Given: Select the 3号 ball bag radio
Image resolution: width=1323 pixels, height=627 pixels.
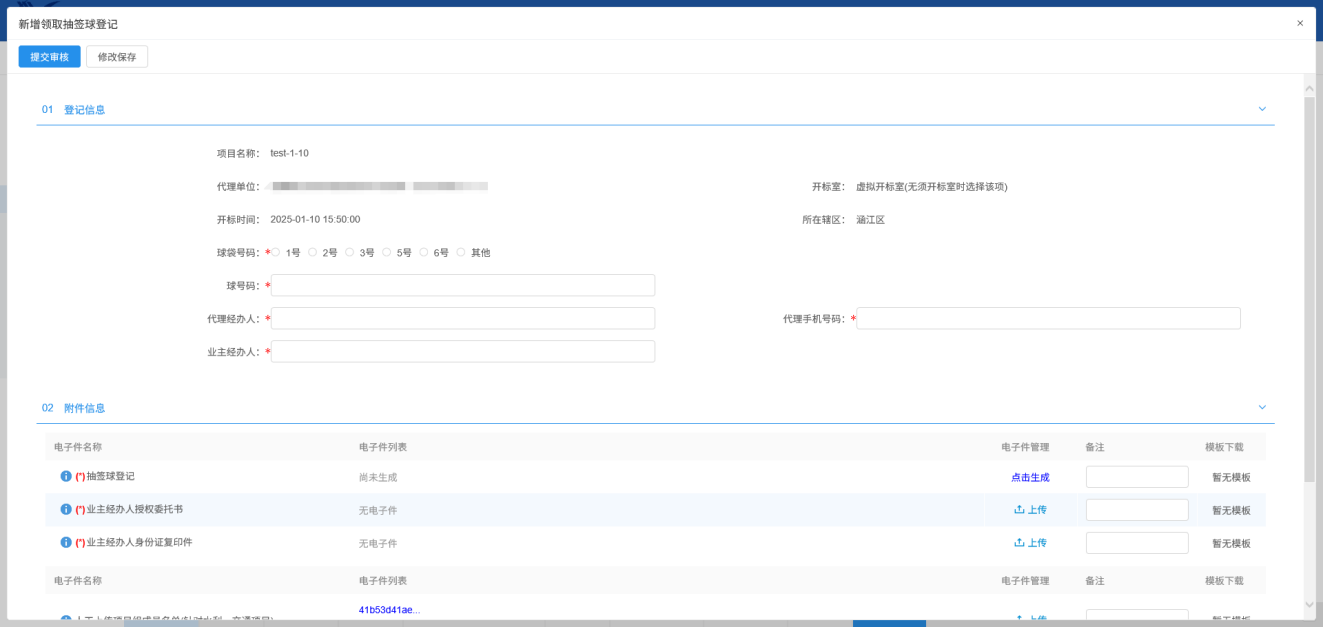Looking at the screenshot, I should point(350,253).
